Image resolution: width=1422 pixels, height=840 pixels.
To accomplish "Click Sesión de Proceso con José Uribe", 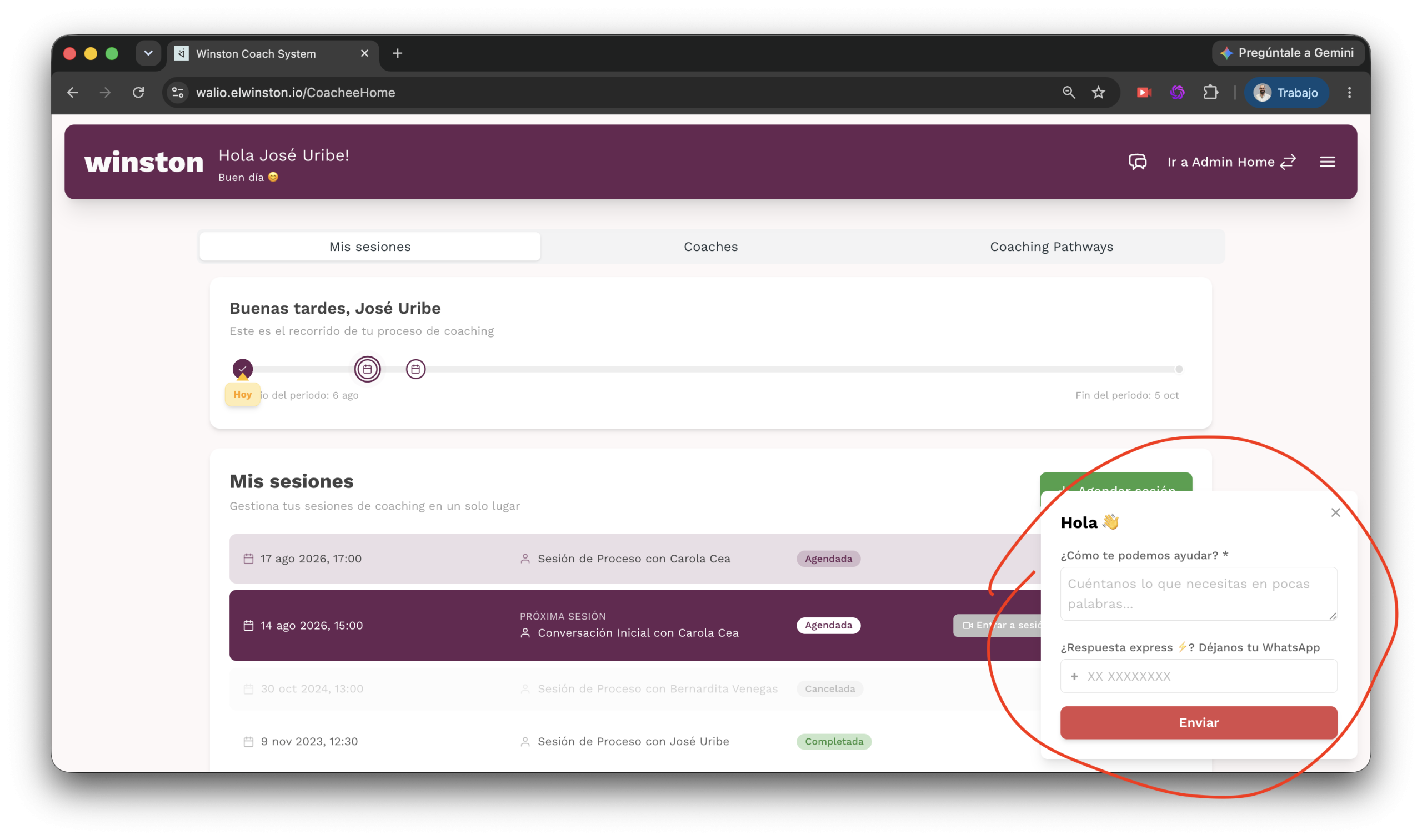I will (634, 742).
